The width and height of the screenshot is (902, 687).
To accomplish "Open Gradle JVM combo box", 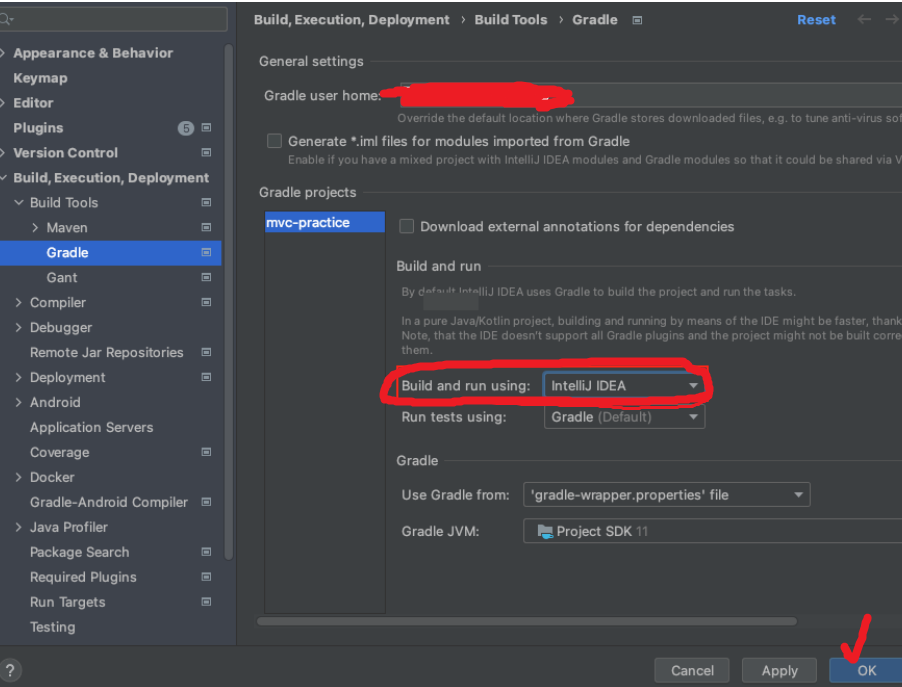I will [x=713, y=531].
